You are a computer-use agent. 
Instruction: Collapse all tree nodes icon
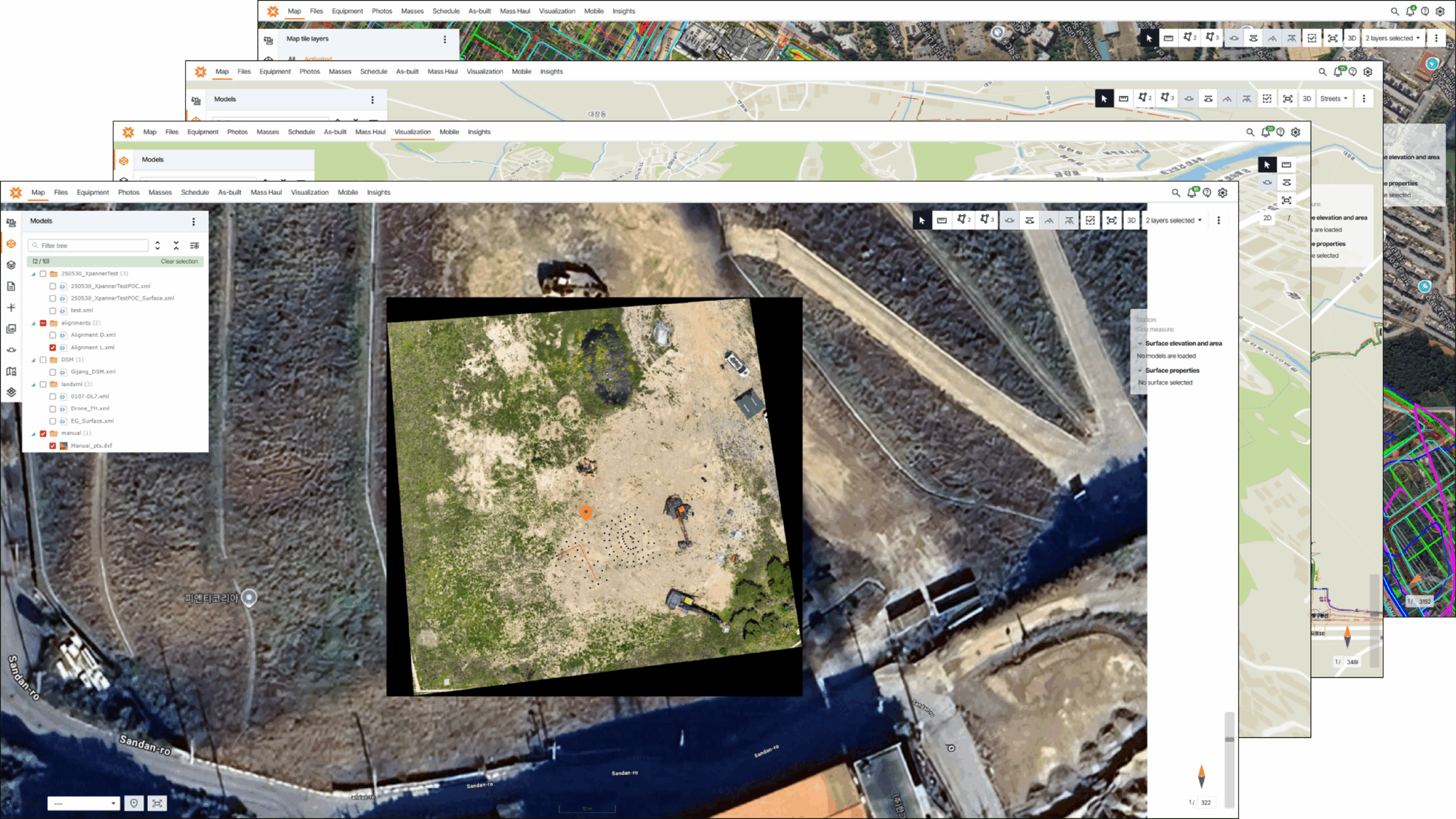[x=176, y=246]
